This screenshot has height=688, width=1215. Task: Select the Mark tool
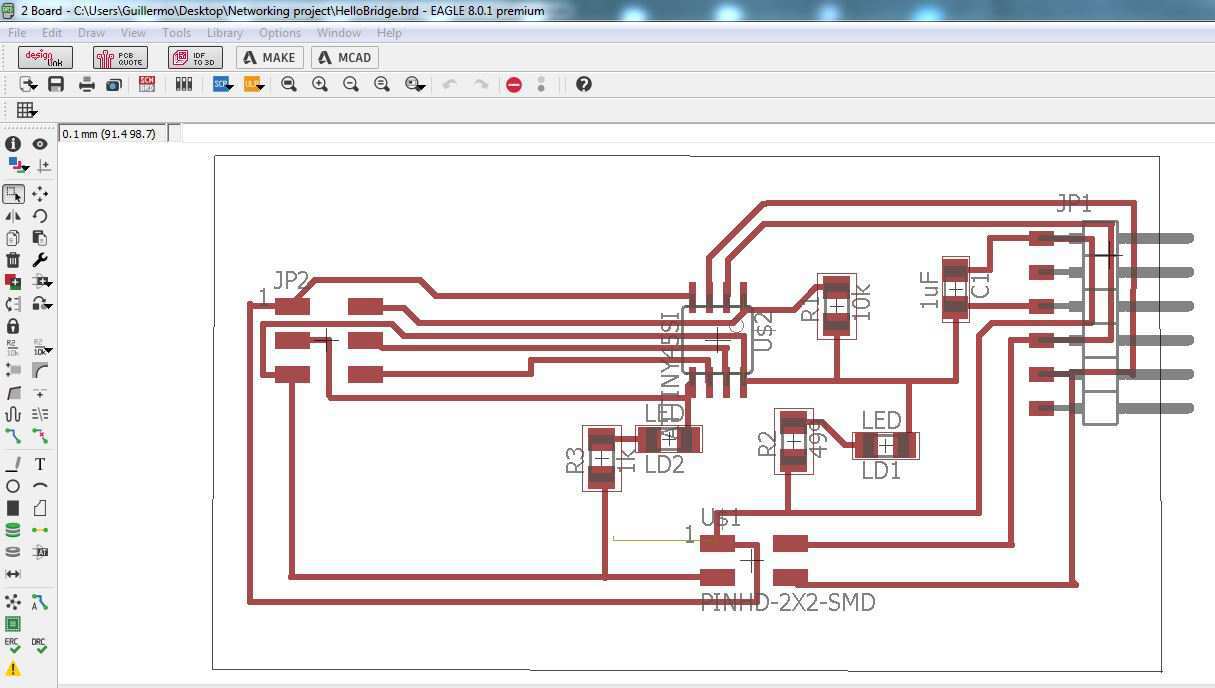point(43,166)
